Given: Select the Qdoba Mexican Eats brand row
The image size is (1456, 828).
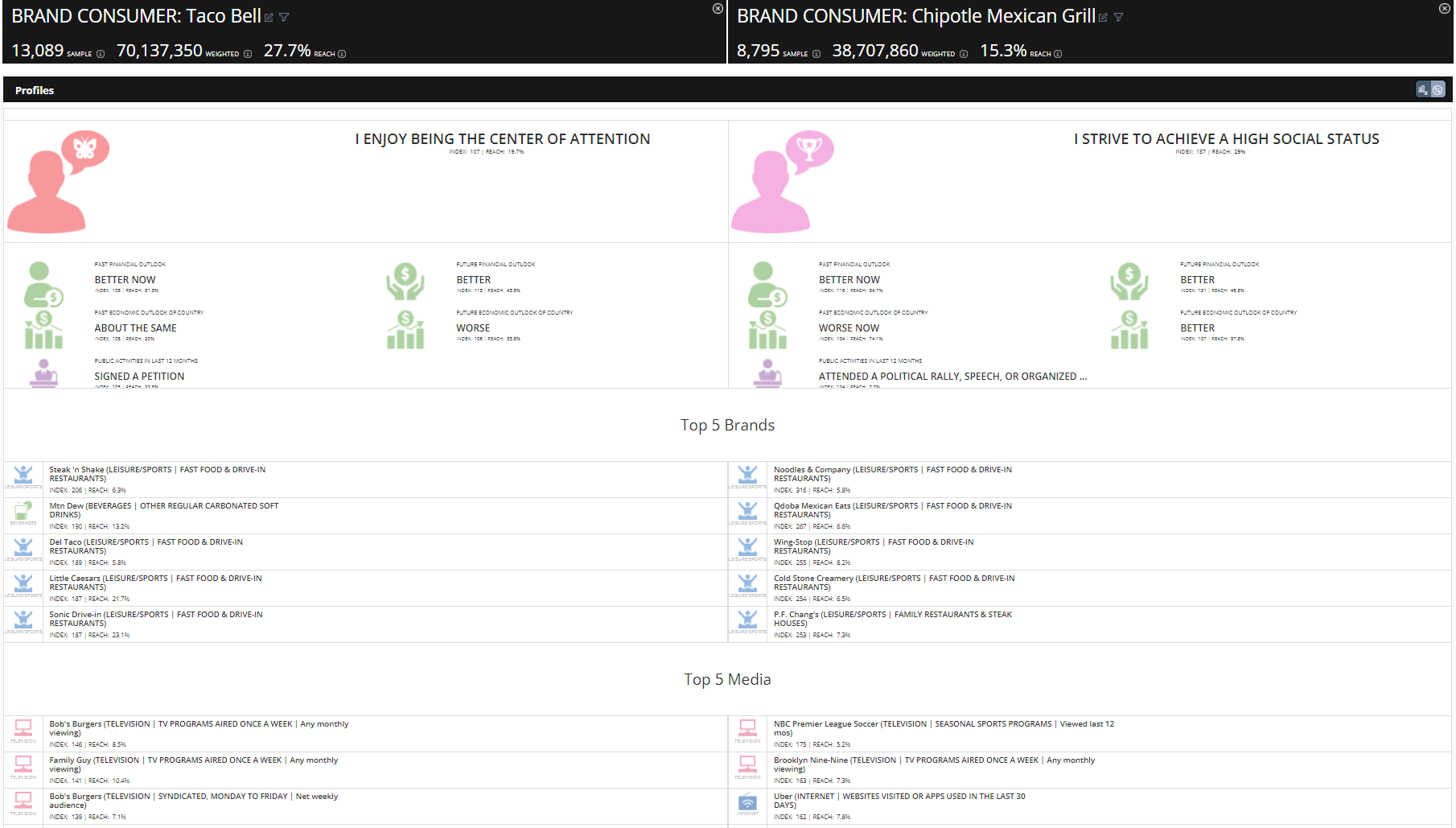Looking at the screenshot, I should click(1090, 516).
